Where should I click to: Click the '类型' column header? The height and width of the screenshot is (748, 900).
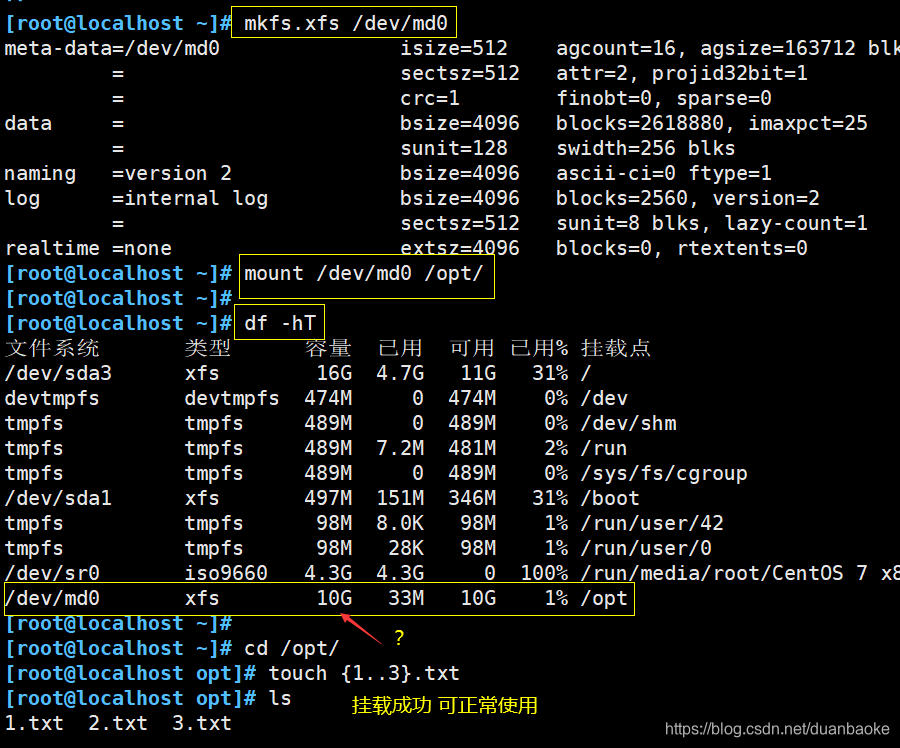[x=208, y=348]
